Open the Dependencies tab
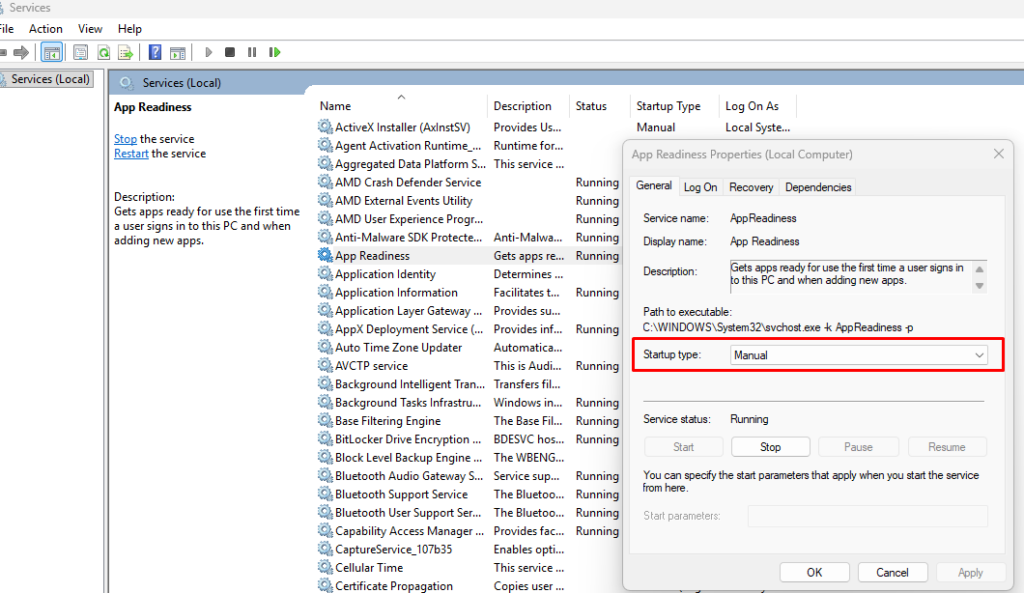The width and height of the screenshot is (1024, 593). pyautogui.click(x=818, y=187)
